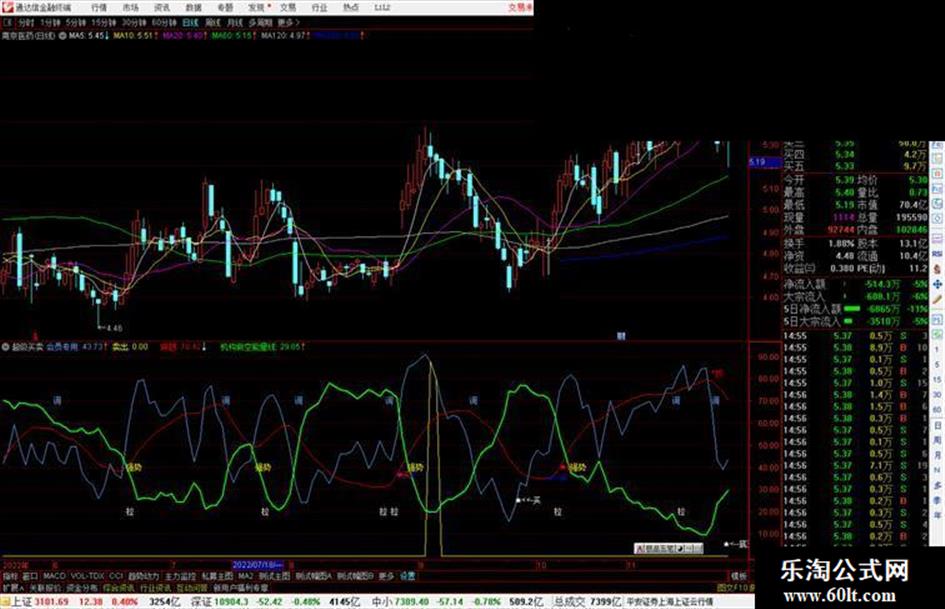Click the small floating toolbar over chart

click(x=669, y=549)
